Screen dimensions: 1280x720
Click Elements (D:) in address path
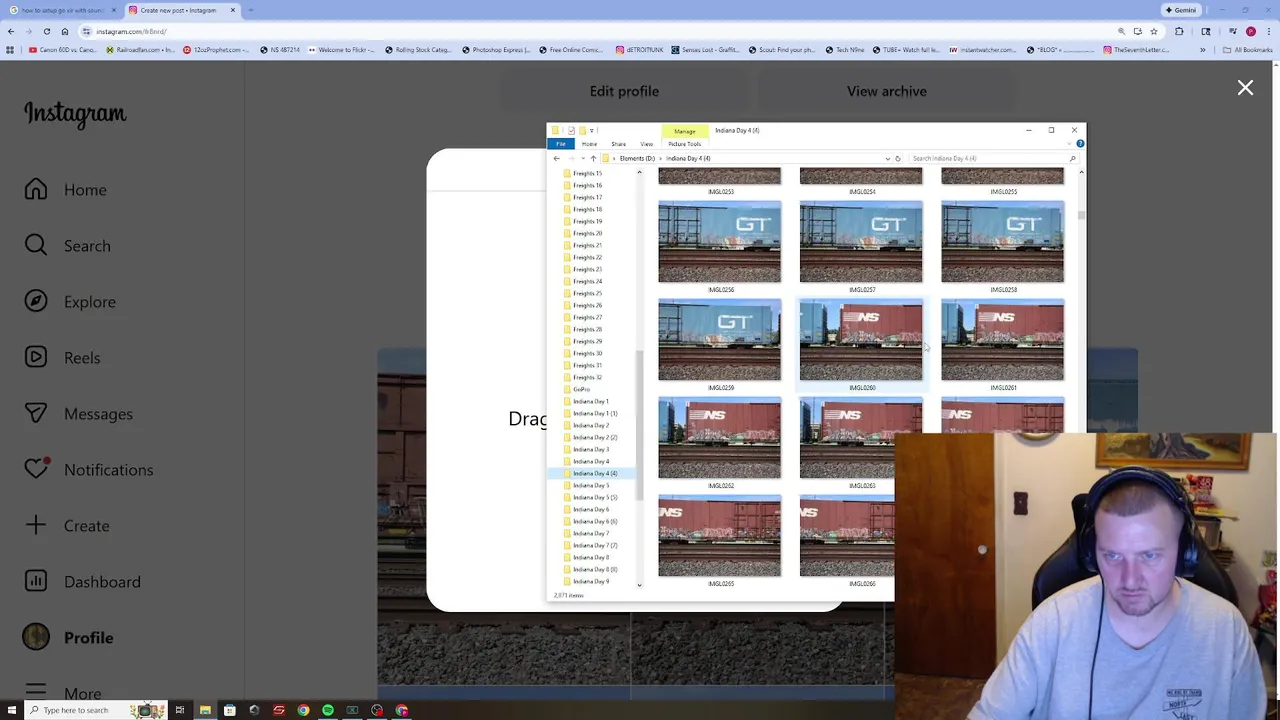(637, 158)
